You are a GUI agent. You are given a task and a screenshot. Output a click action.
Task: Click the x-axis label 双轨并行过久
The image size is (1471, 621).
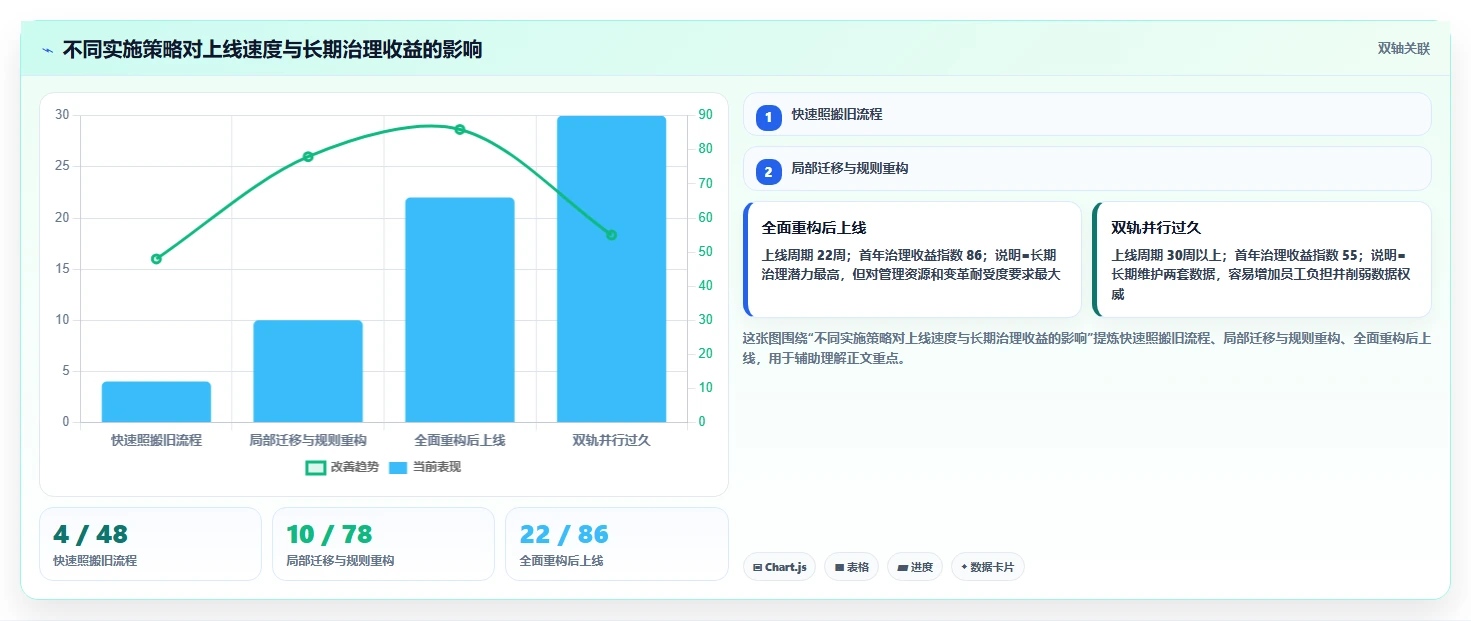click(x=611, y=440)
